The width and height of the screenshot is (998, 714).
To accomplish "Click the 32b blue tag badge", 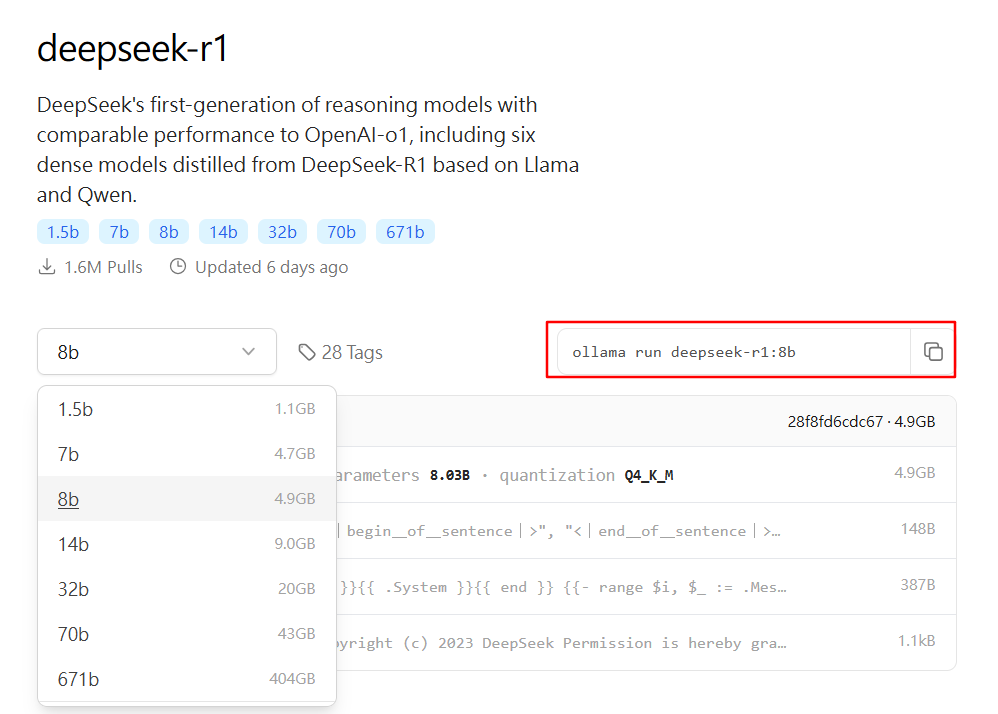I will point(282,232).
